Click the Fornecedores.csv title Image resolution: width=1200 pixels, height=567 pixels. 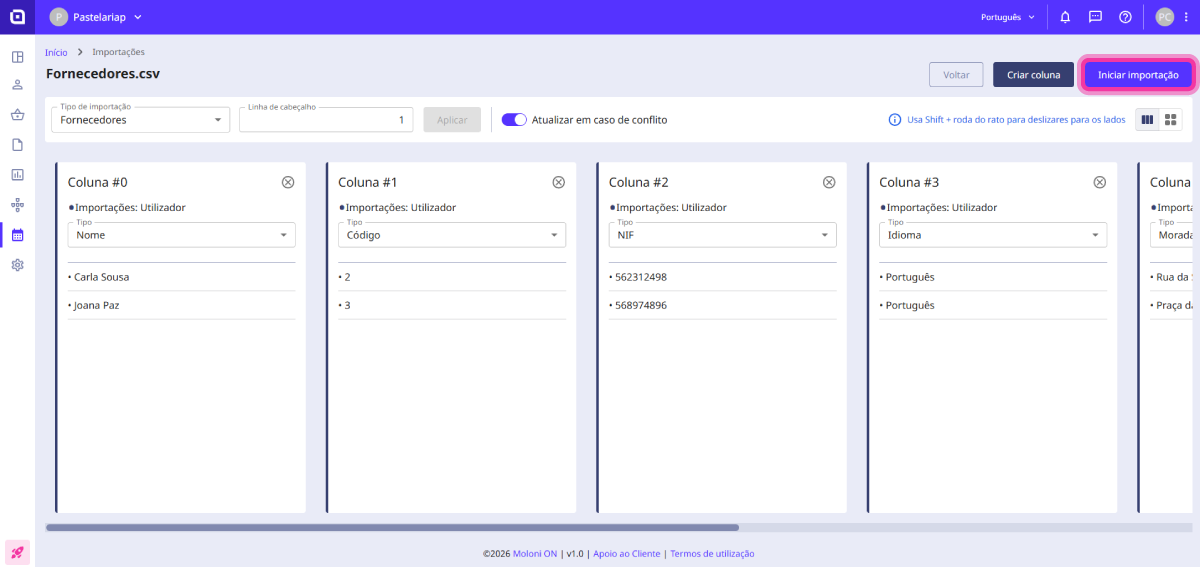coord(103,73)
